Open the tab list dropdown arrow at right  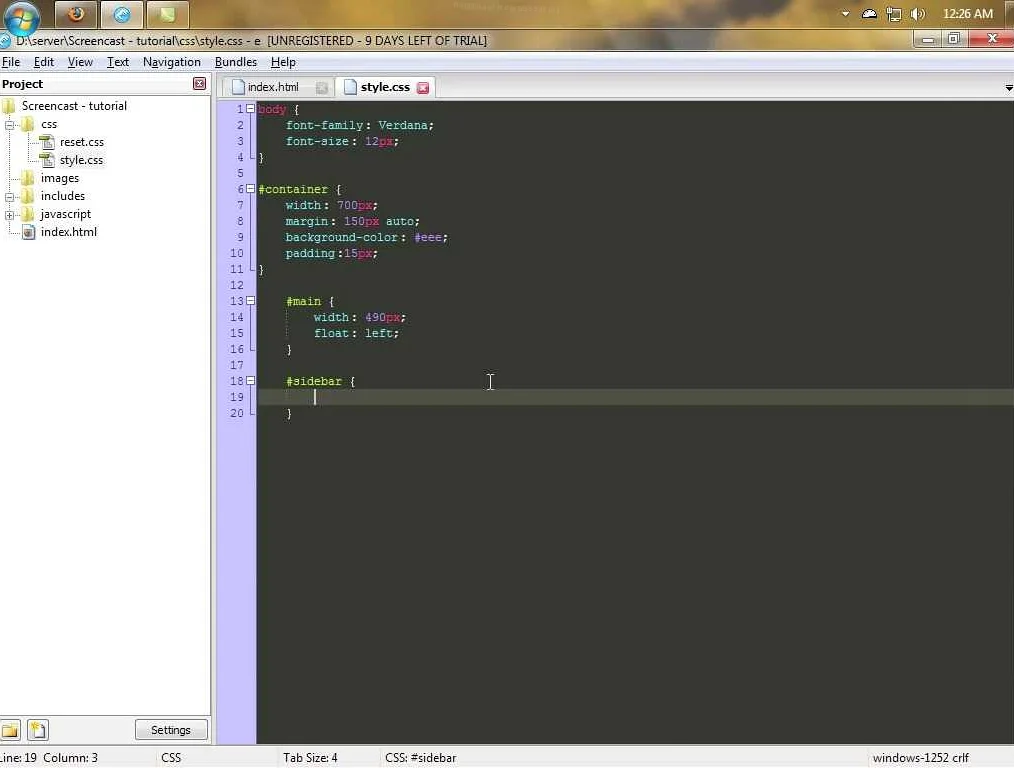(1007, 88)
